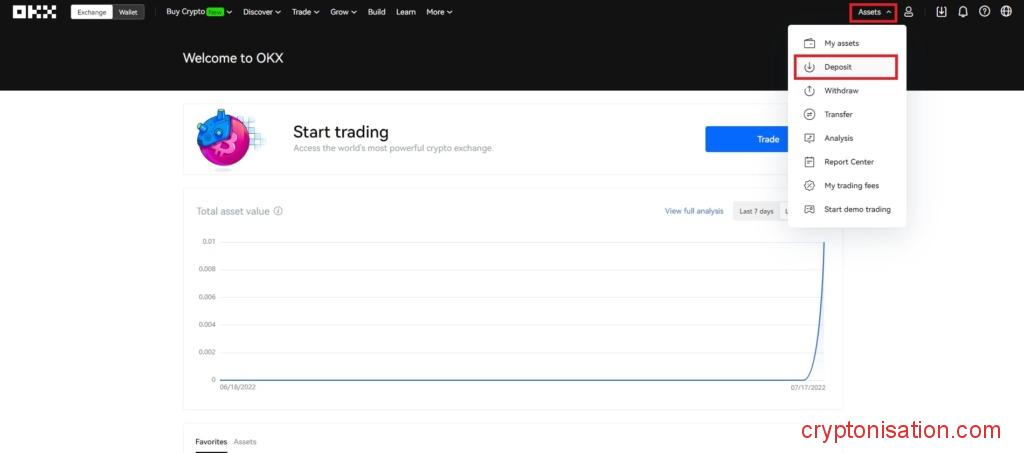Open the user profile icon

coord(908,12)
